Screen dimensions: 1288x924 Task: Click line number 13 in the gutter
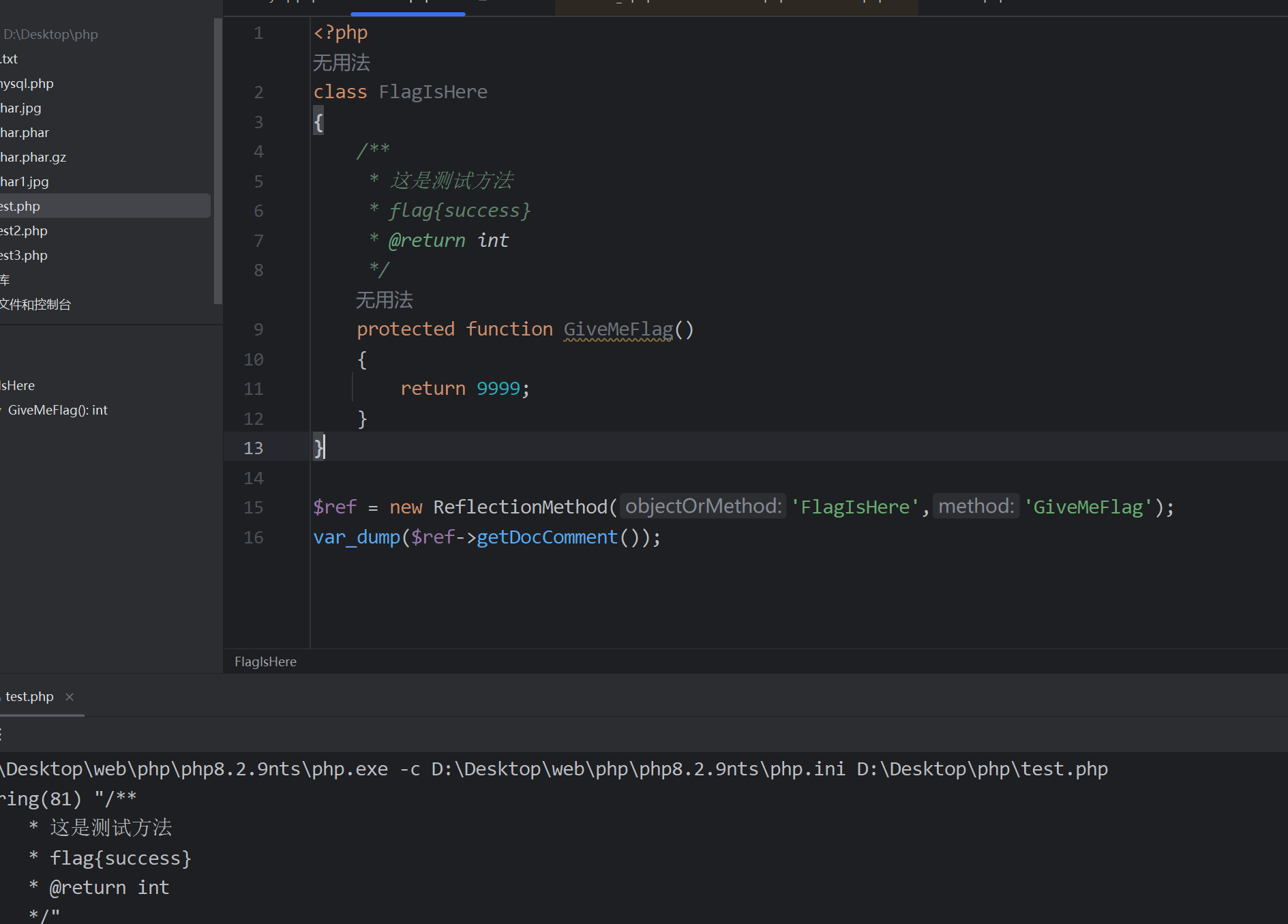coord(253,448)
